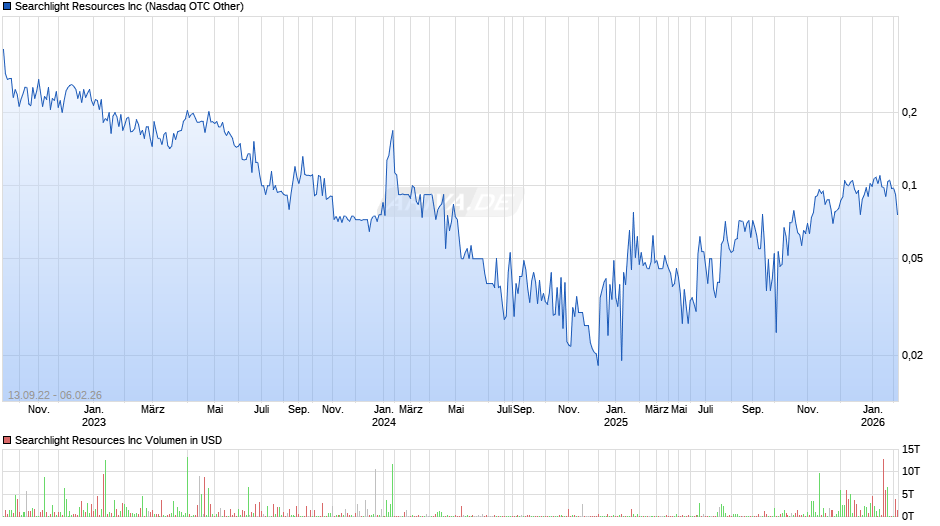The height and width of the screenshot is (526, 940).
Task: Click the 0,05 price axis label
Action: 912,259
